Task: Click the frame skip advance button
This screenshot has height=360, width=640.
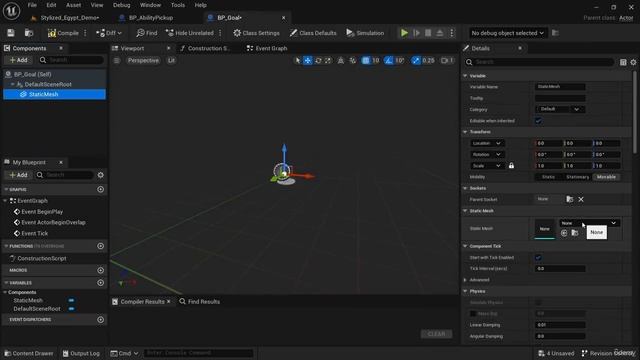Action: pyautogui.click(x=416, y=33)
